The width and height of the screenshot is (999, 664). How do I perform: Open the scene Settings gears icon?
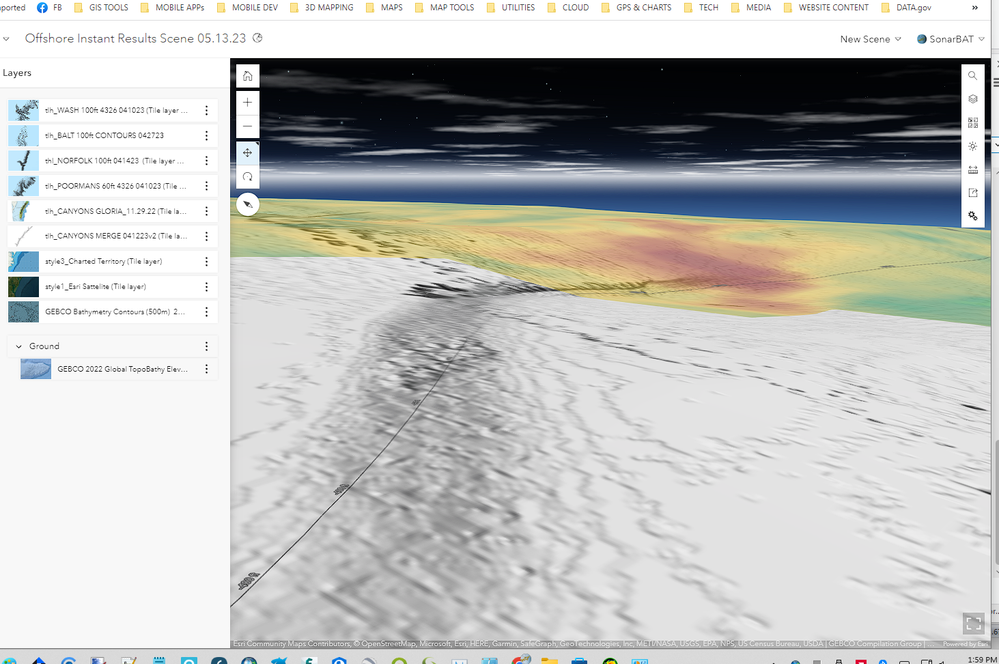(x=973, y=216)
